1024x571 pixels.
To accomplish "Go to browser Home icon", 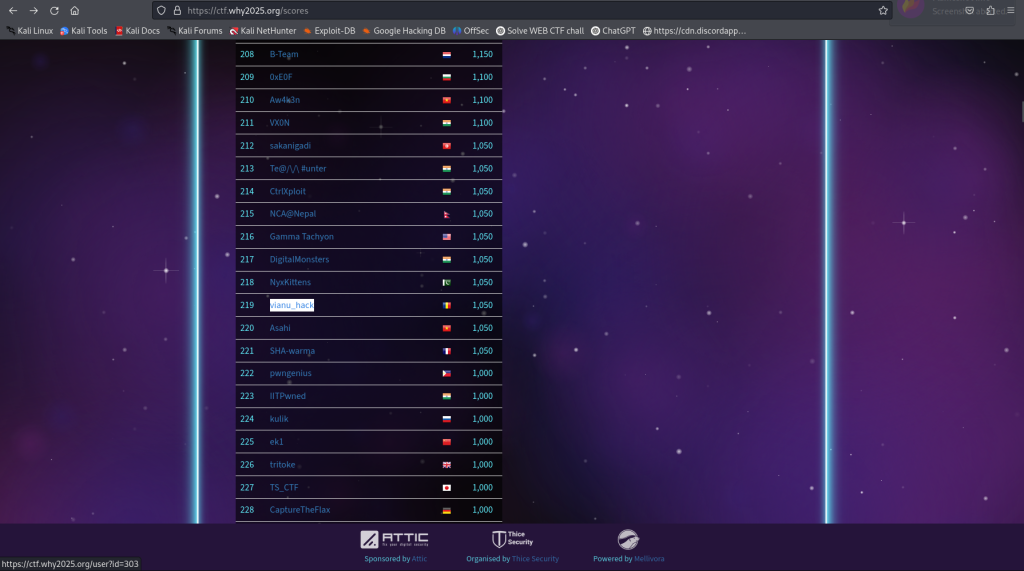I will coord(74,10).
